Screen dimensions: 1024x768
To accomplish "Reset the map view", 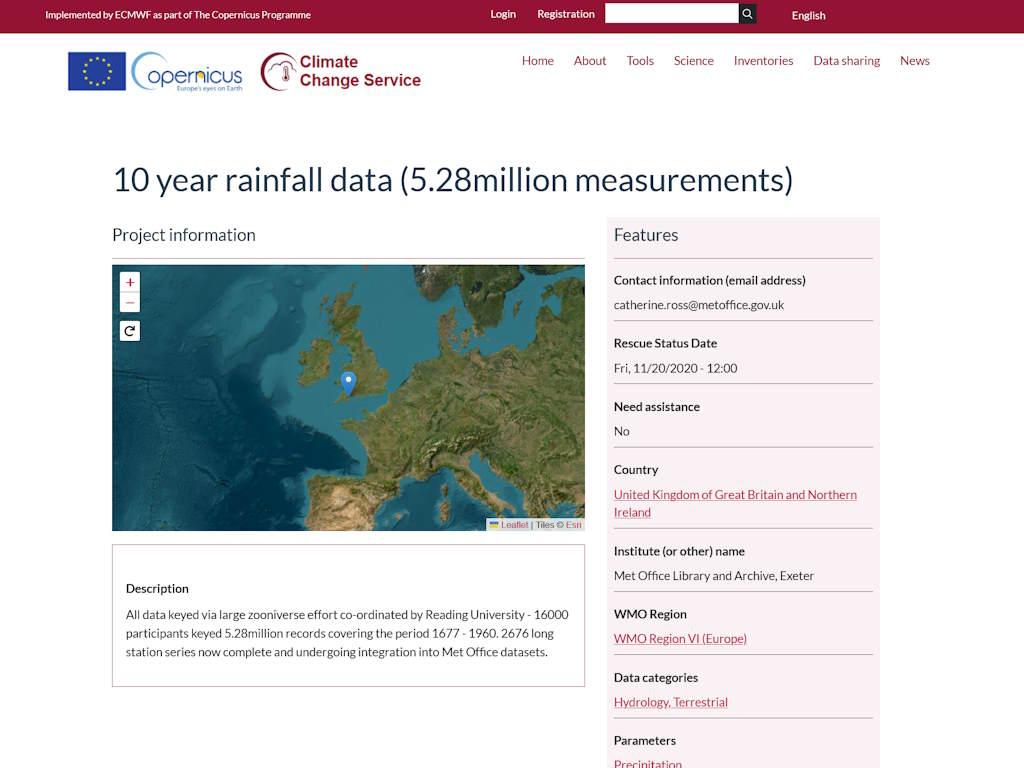I will click(130, 331).
